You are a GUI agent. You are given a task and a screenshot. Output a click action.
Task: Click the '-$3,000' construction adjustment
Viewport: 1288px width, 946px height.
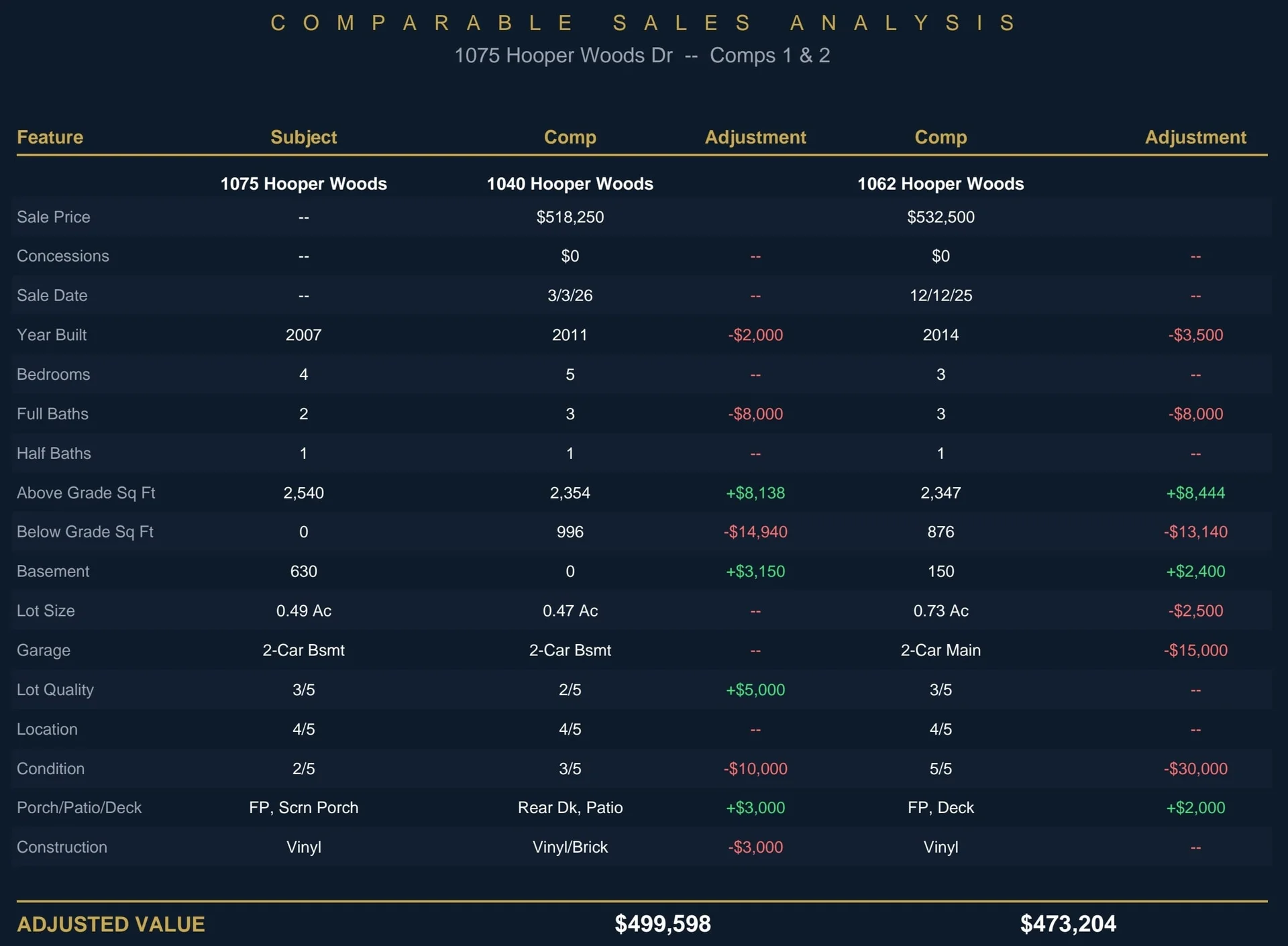click(x=755, y=847)
